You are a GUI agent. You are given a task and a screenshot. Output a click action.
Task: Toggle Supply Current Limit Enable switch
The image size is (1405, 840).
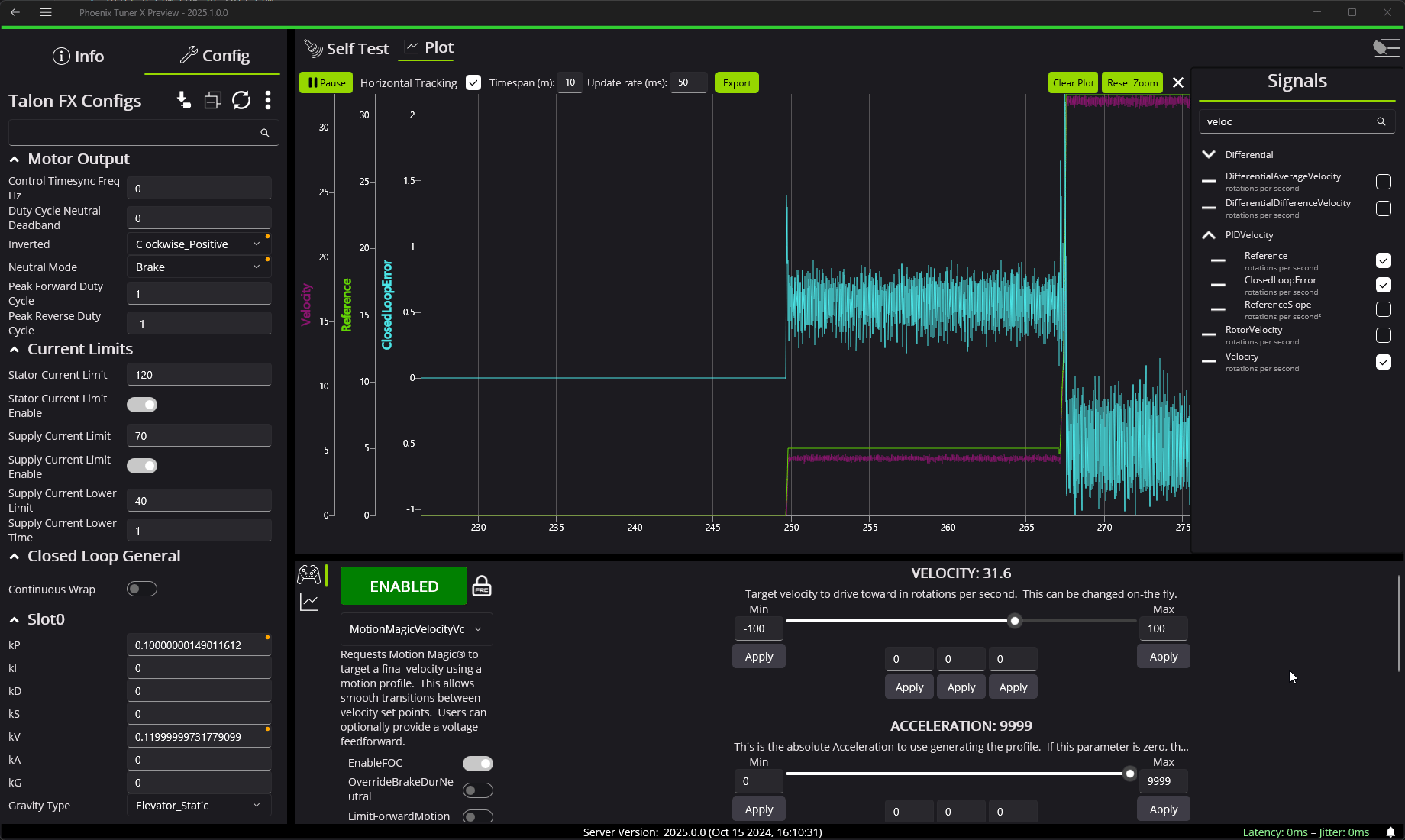[x=142, y=466]
